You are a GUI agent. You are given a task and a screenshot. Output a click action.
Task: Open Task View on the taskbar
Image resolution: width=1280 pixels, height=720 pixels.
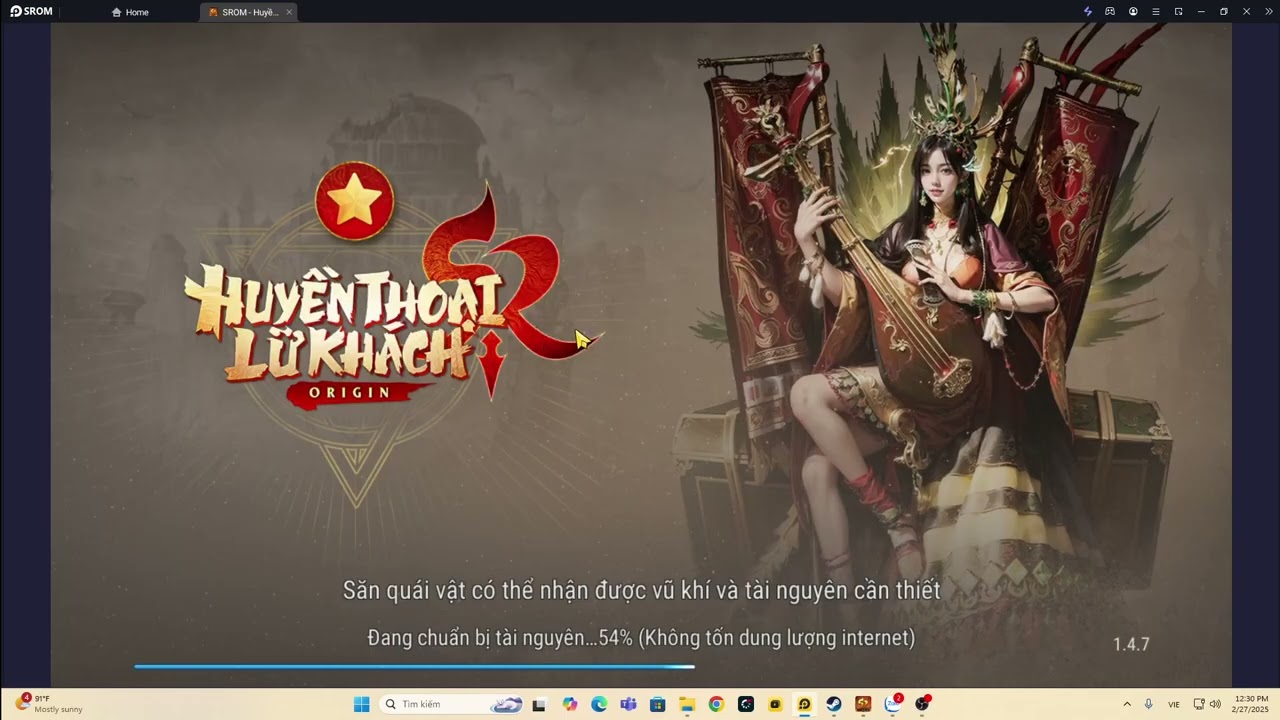tap(539, 704)
